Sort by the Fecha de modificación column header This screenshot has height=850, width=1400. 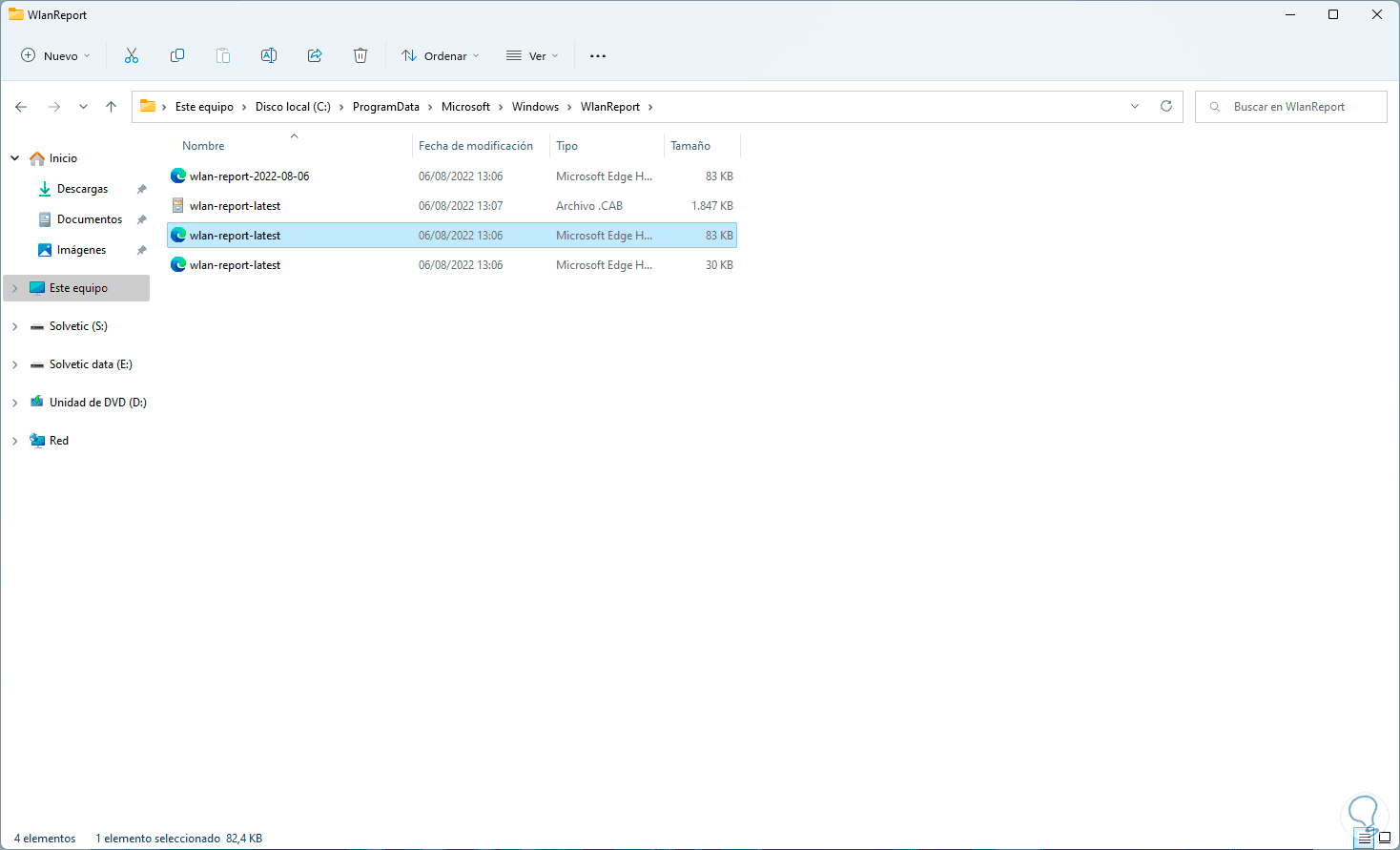[x=476, y=146]
